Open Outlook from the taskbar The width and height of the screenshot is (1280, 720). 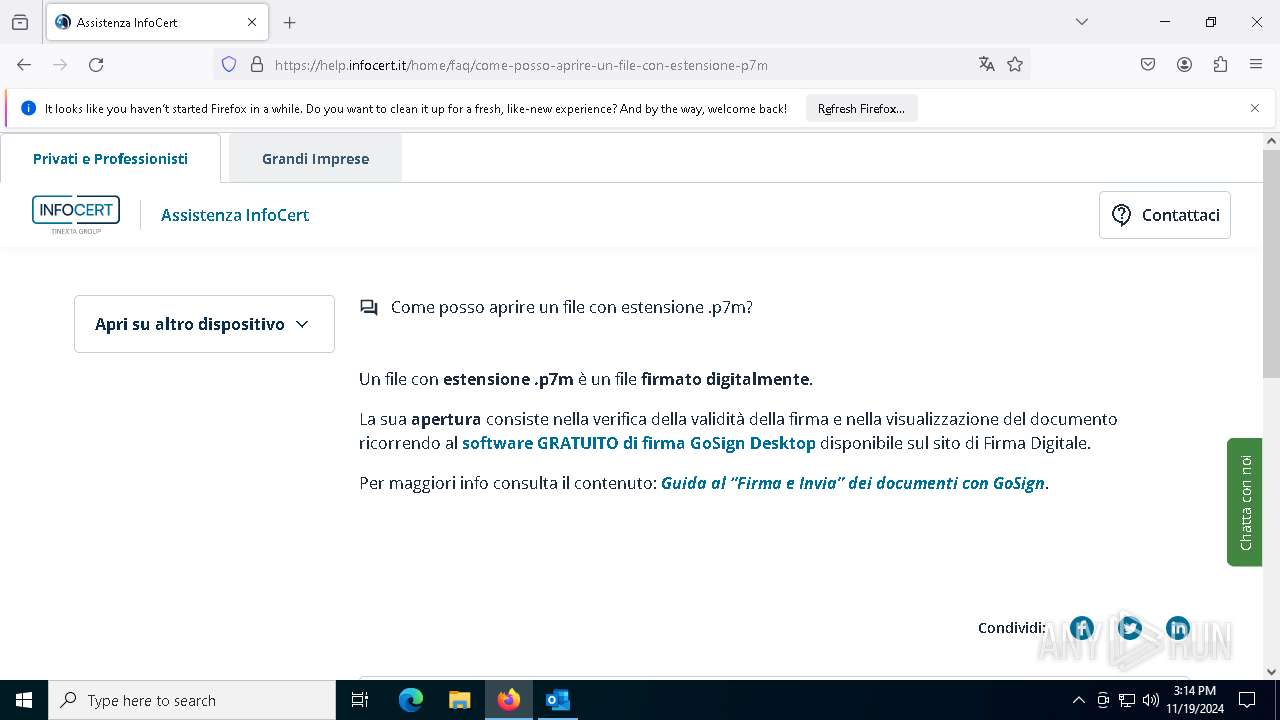click(x=558, y=700)
